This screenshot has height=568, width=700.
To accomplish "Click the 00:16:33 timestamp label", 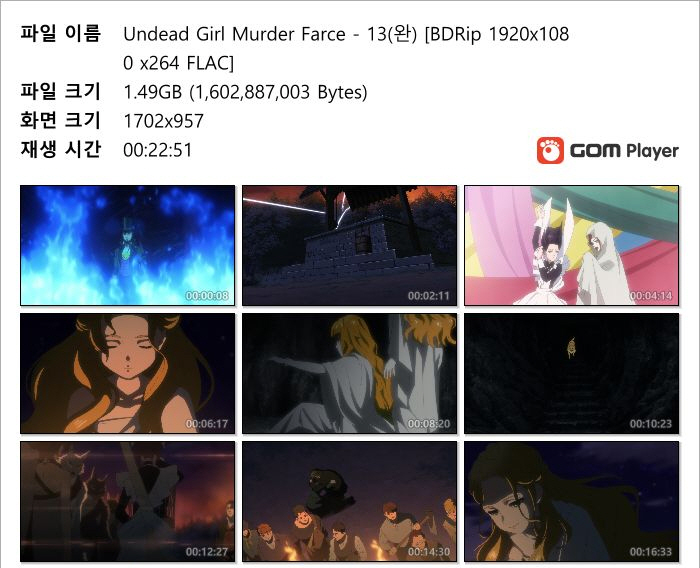I will (650, 551).
